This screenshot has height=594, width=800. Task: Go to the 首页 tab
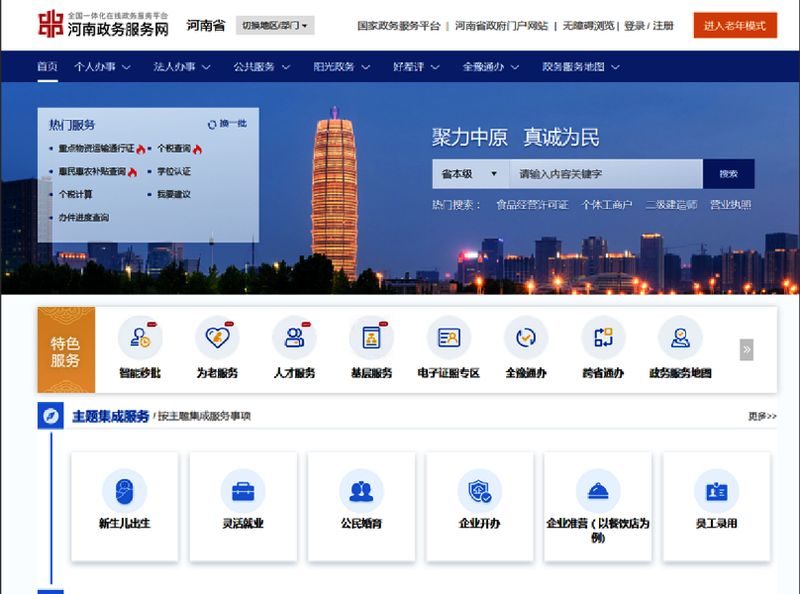pos(47,67)
